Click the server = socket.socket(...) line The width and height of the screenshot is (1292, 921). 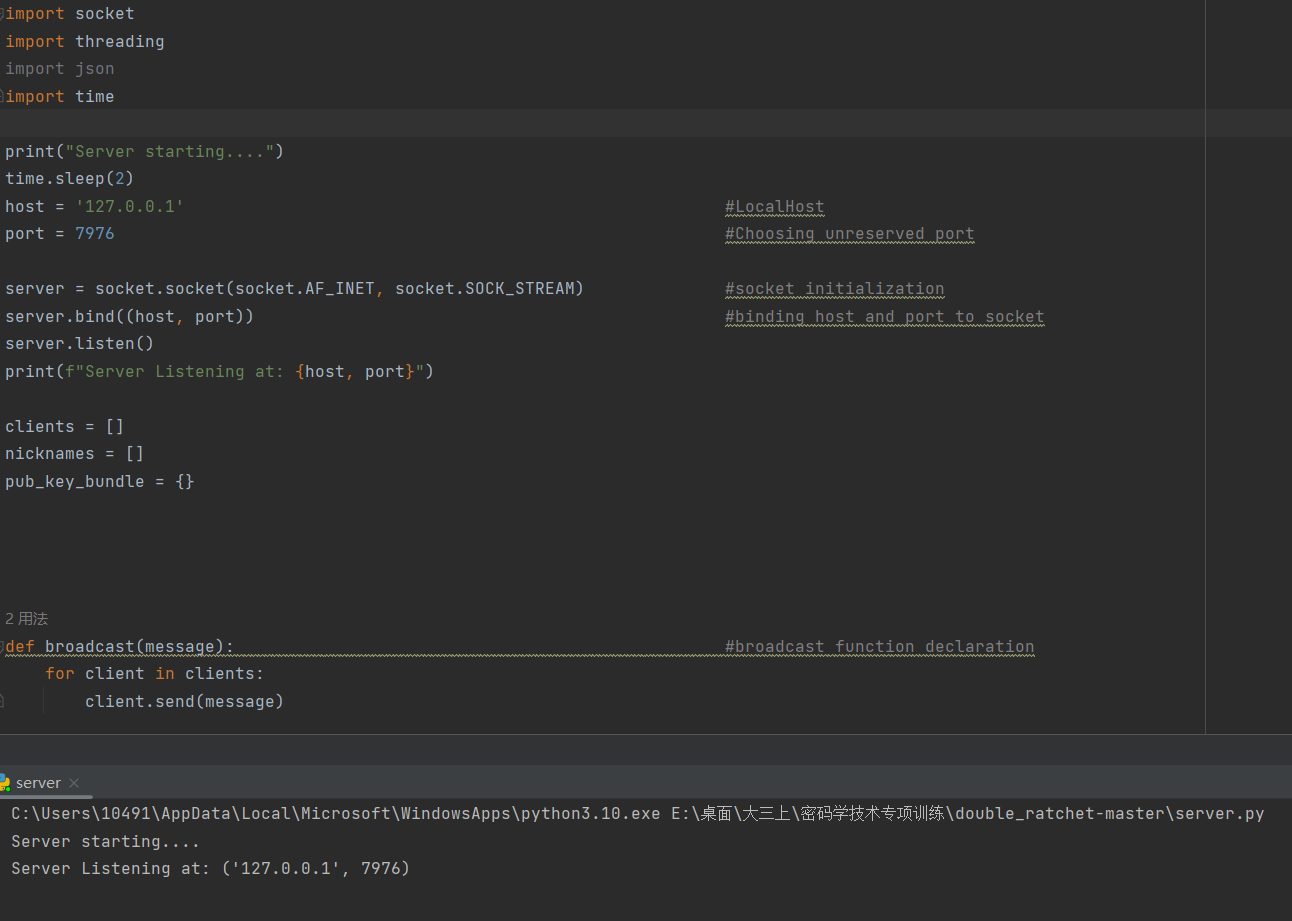(295, 289)
